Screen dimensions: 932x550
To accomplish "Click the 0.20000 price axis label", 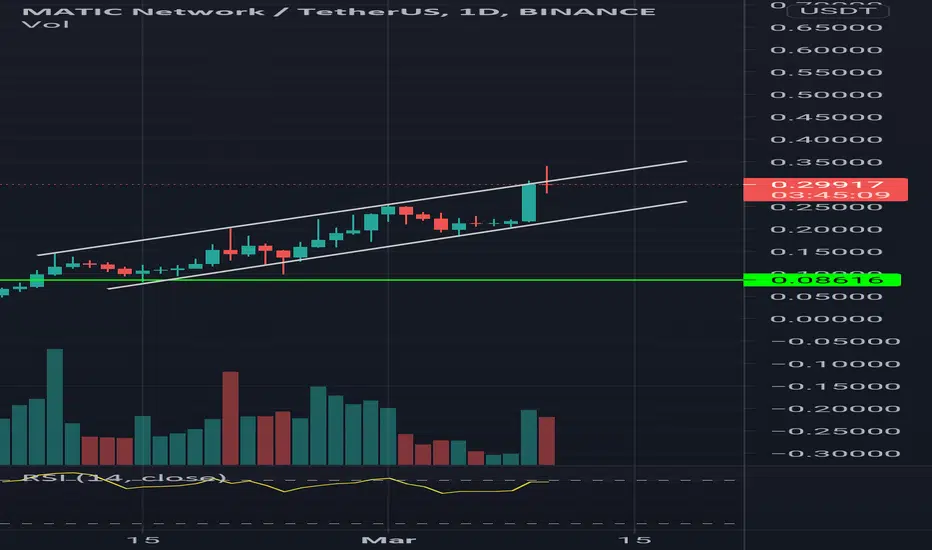I will (826, 230).
